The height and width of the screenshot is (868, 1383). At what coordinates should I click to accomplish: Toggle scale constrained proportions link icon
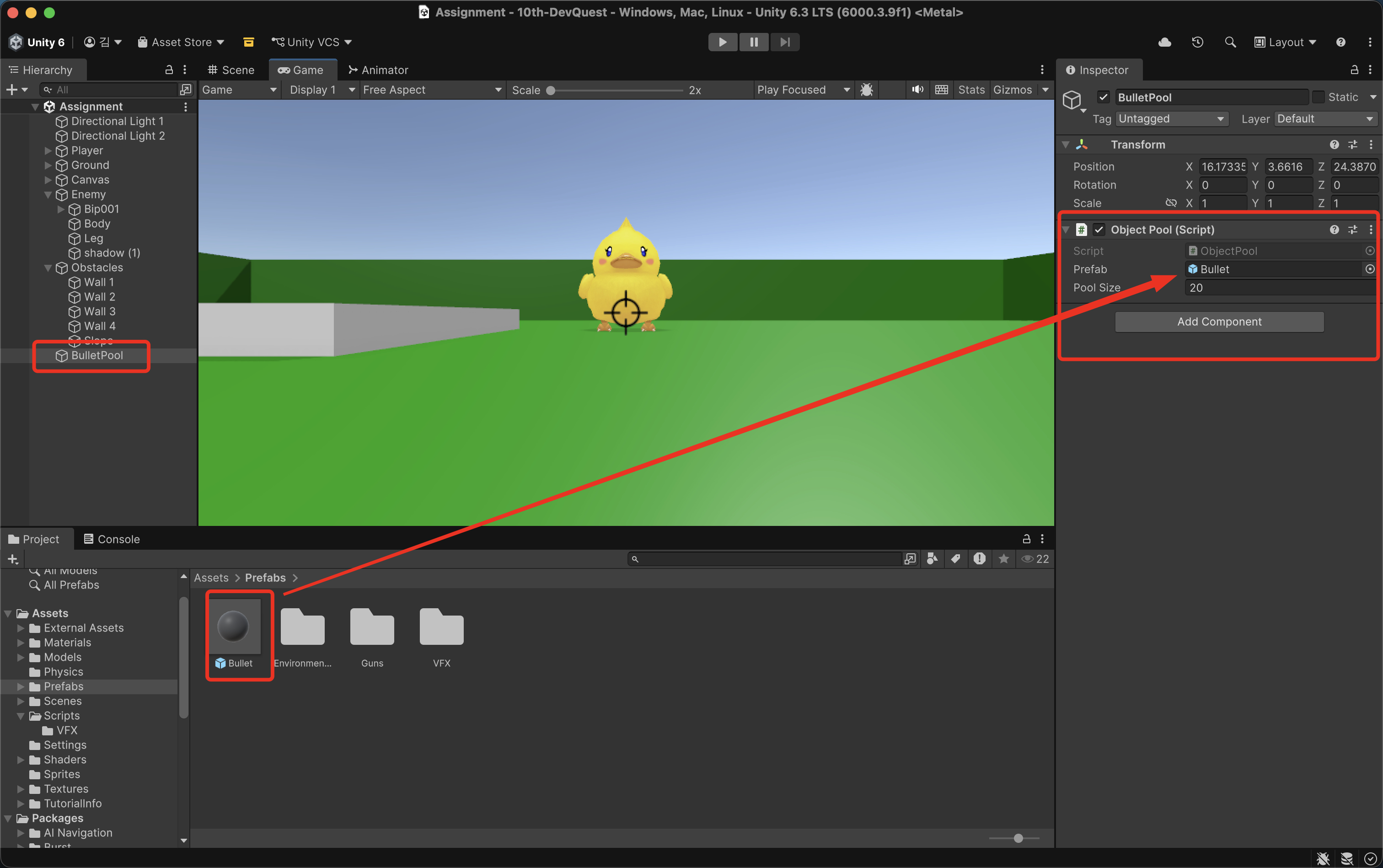click(1171, 203)
